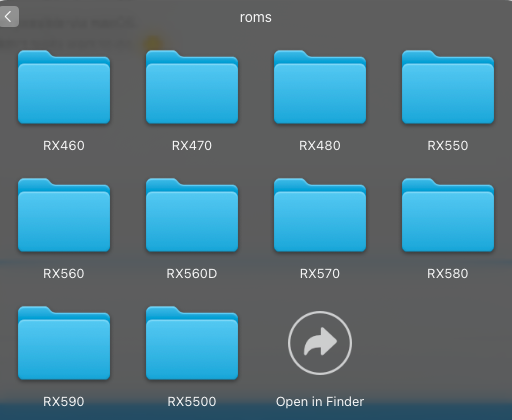Open the RX560D folder icon

tap(192, 215)
